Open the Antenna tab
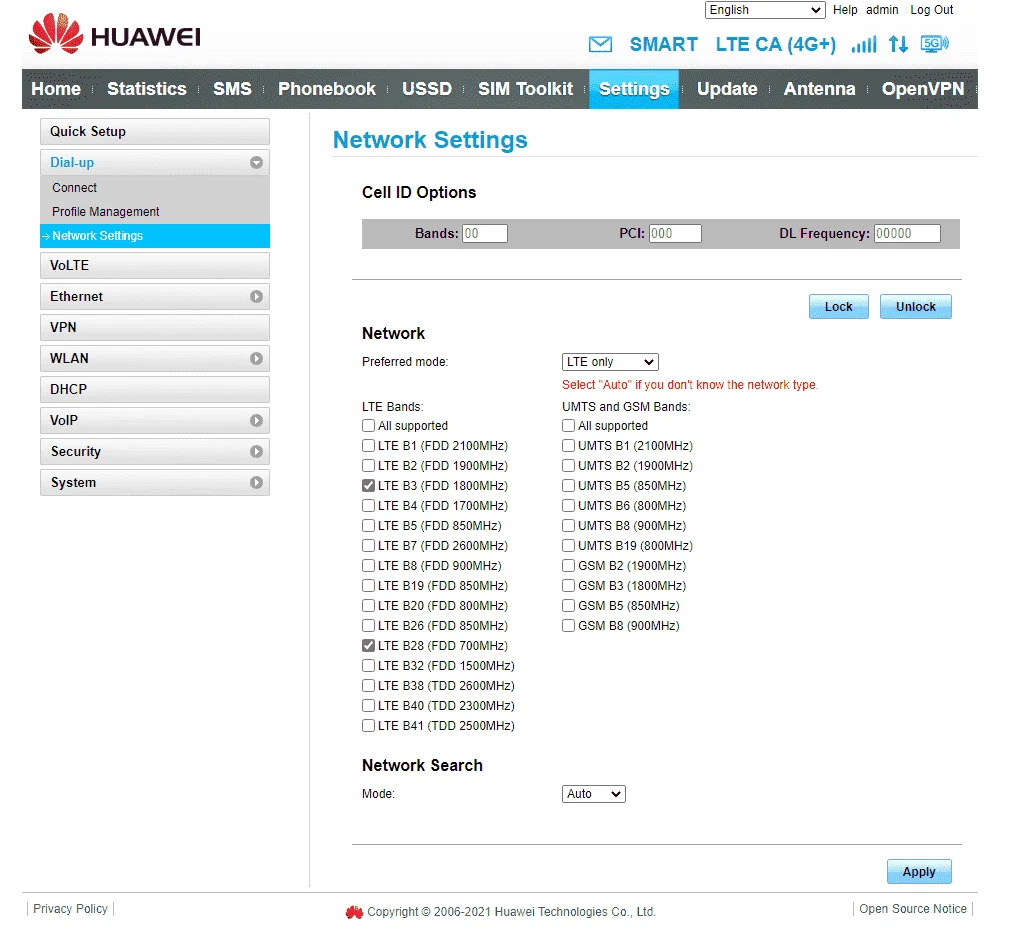The width and height of the screenshot is (1035, 936). click(819, 89)
